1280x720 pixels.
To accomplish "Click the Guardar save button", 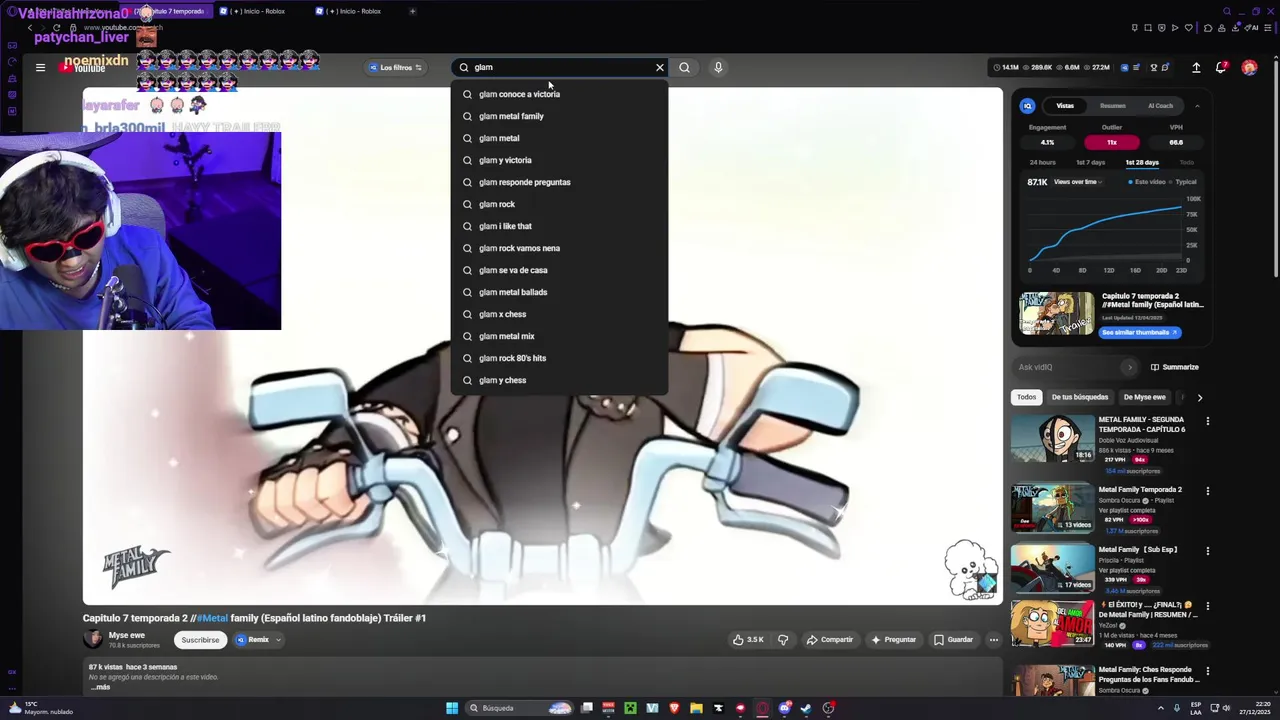I will click(x=953, y=640).
